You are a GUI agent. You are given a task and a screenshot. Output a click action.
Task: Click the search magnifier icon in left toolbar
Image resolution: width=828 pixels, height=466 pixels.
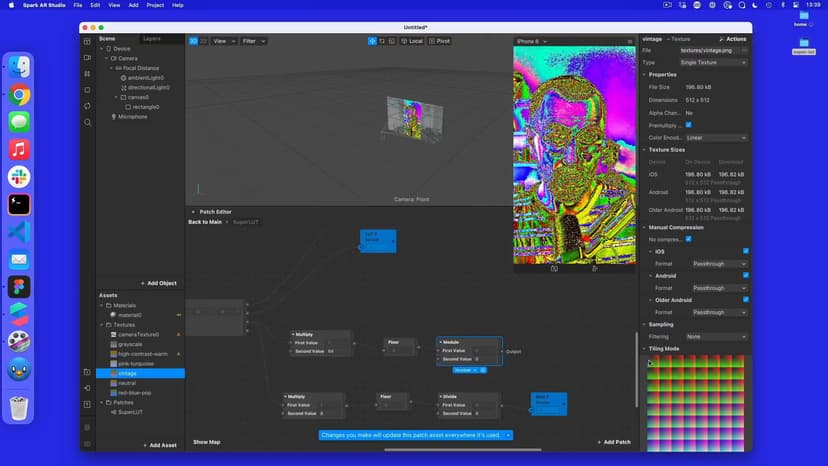(x=87, y=123)
